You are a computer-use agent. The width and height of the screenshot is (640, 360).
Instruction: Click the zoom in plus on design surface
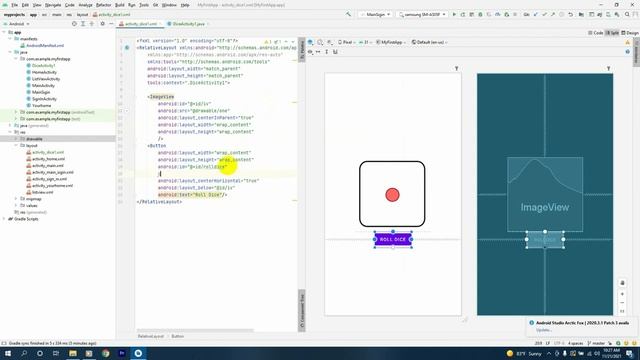pyautogui.click(x=622, y=294)
